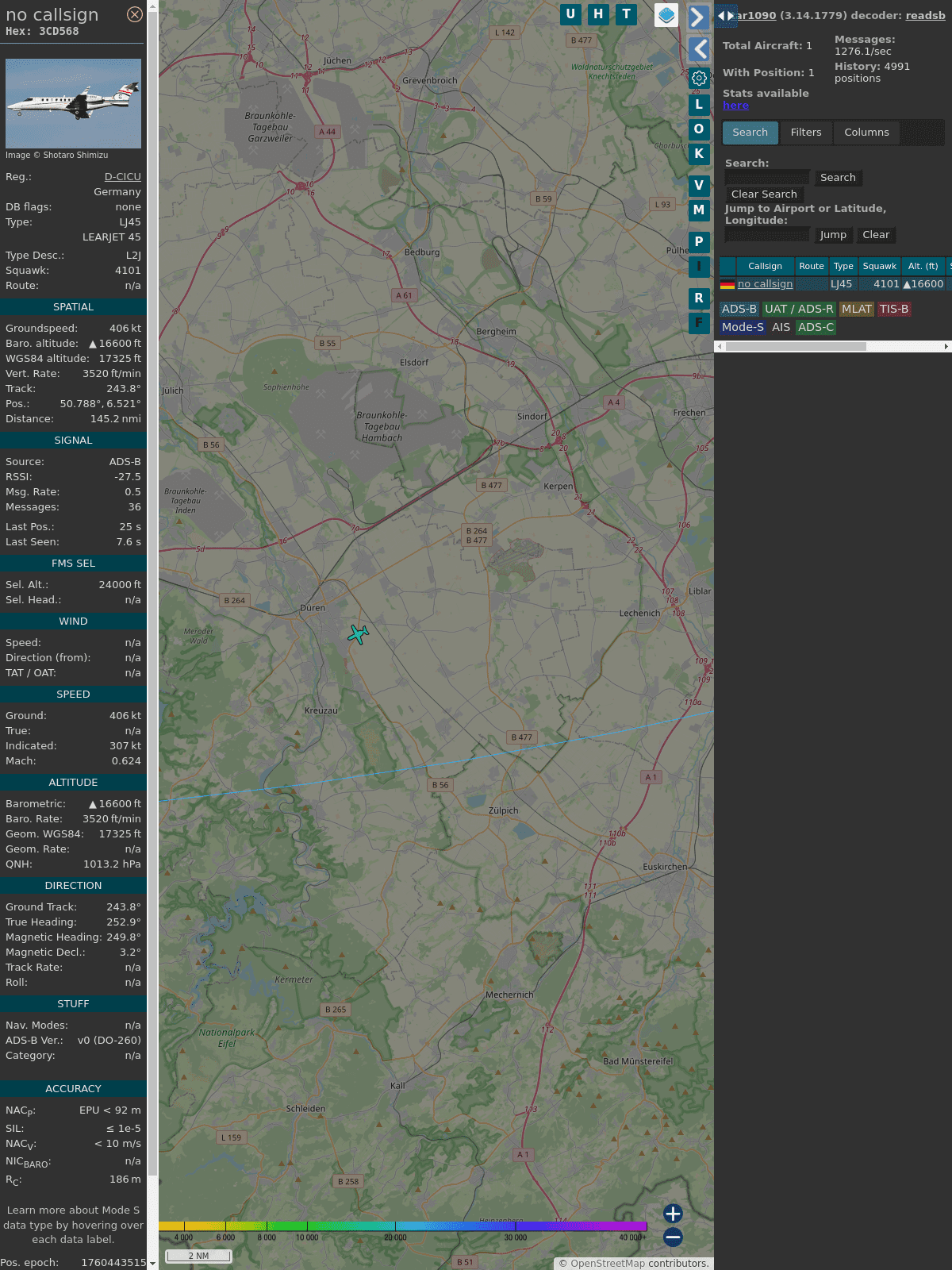Toggle the M map button
Screen dimensions: 952x1270
point(699,210)
